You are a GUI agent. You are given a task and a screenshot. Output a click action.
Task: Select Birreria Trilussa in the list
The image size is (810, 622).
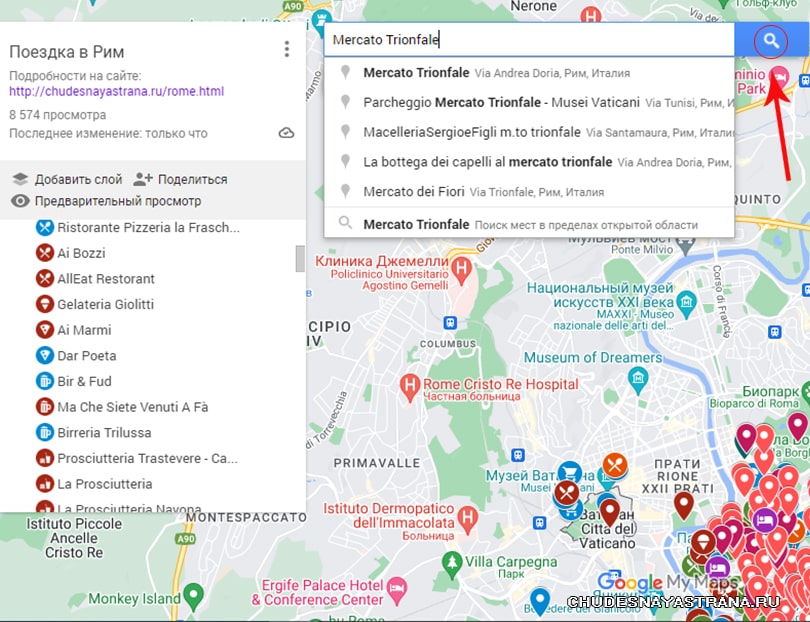pyautogui.click(x=104, y=432)
